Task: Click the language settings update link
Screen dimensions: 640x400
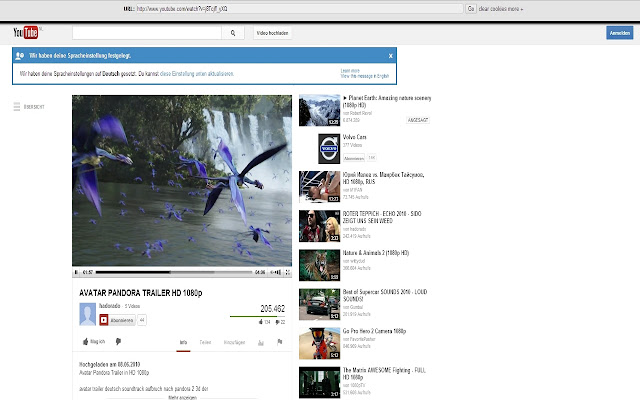Action: (x=197, y=74)
